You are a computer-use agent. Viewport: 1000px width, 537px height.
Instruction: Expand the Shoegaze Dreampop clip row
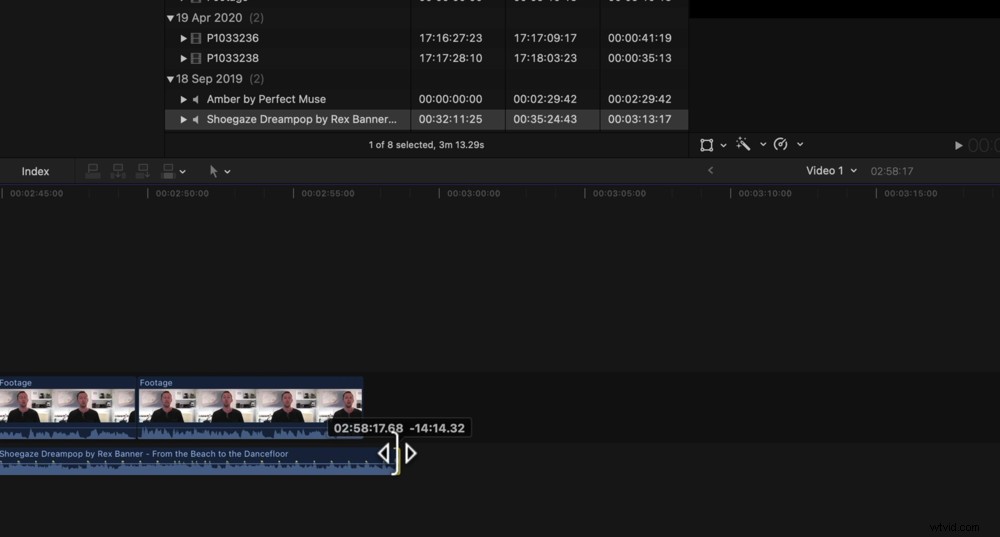pyautogui.click(x=184, y=119)
